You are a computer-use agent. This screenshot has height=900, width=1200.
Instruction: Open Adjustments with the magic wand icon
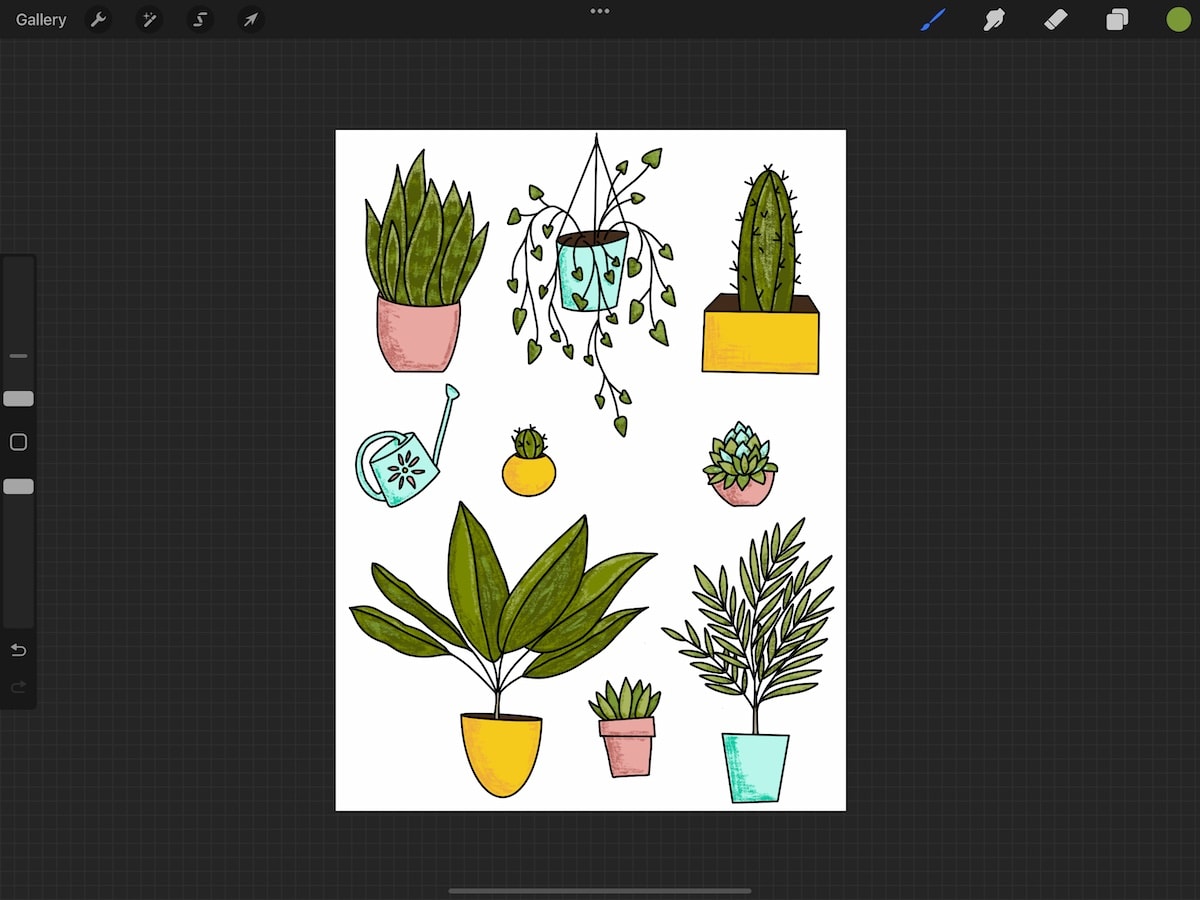(149, 19)
